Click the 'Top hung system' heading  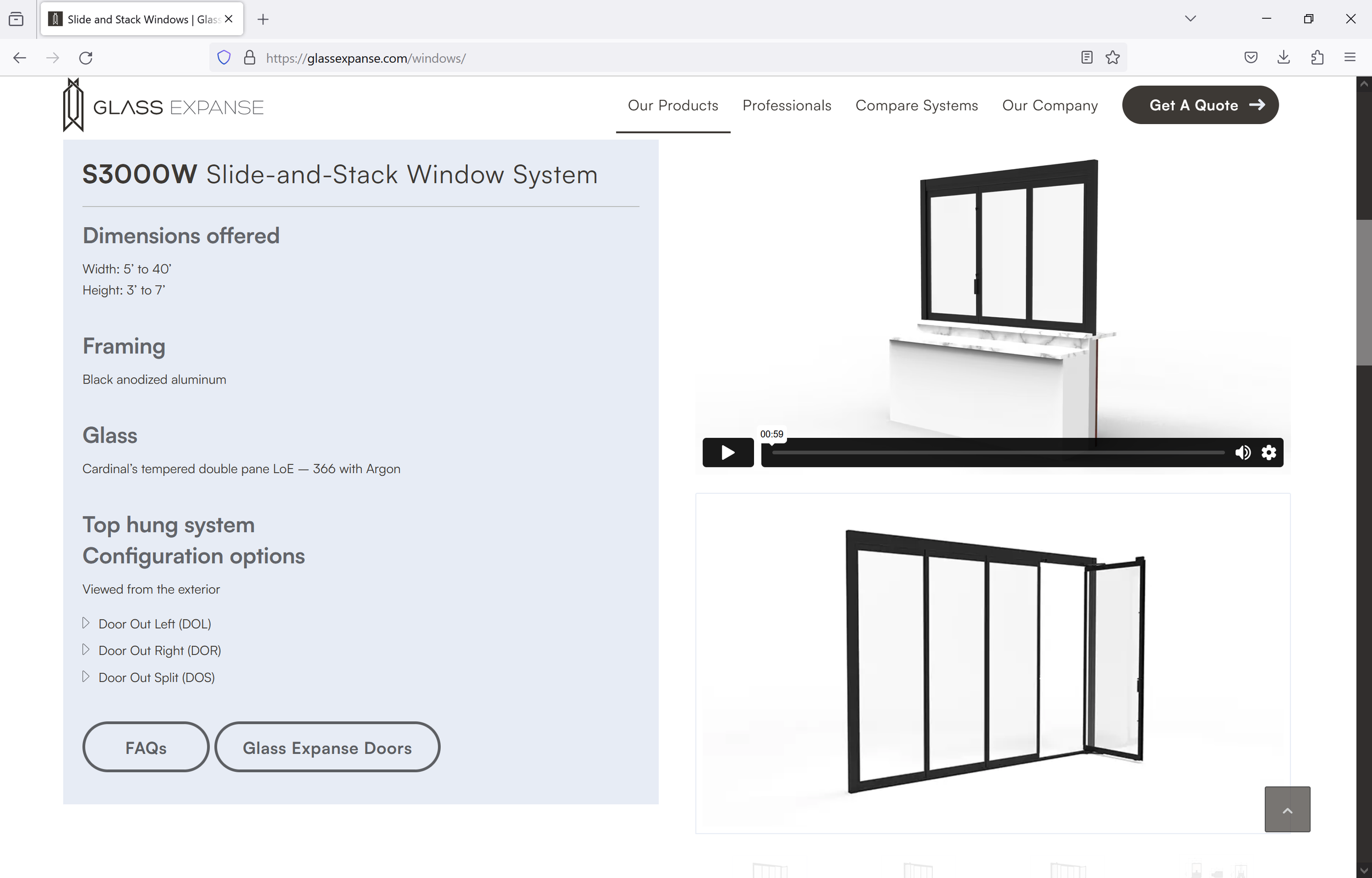tap(168, 525)
